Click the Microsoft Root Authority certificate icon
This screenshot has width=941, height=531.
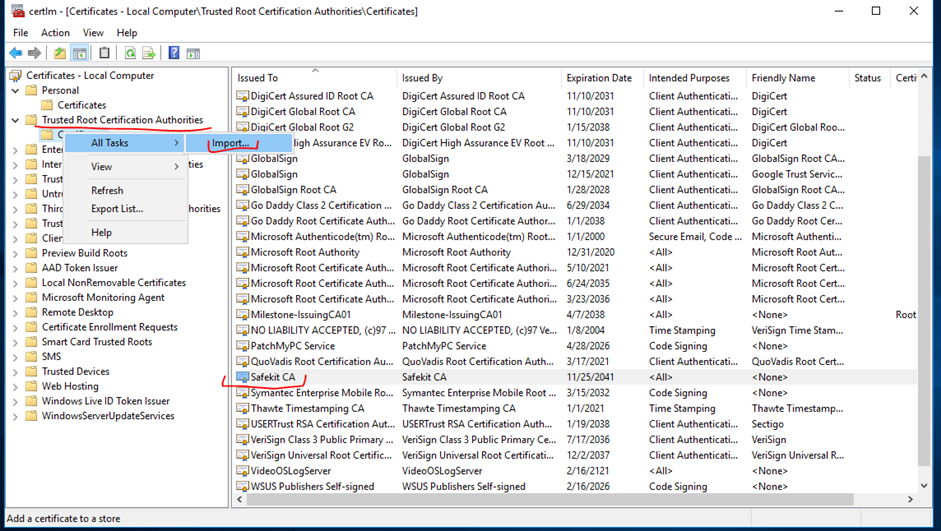242,252
